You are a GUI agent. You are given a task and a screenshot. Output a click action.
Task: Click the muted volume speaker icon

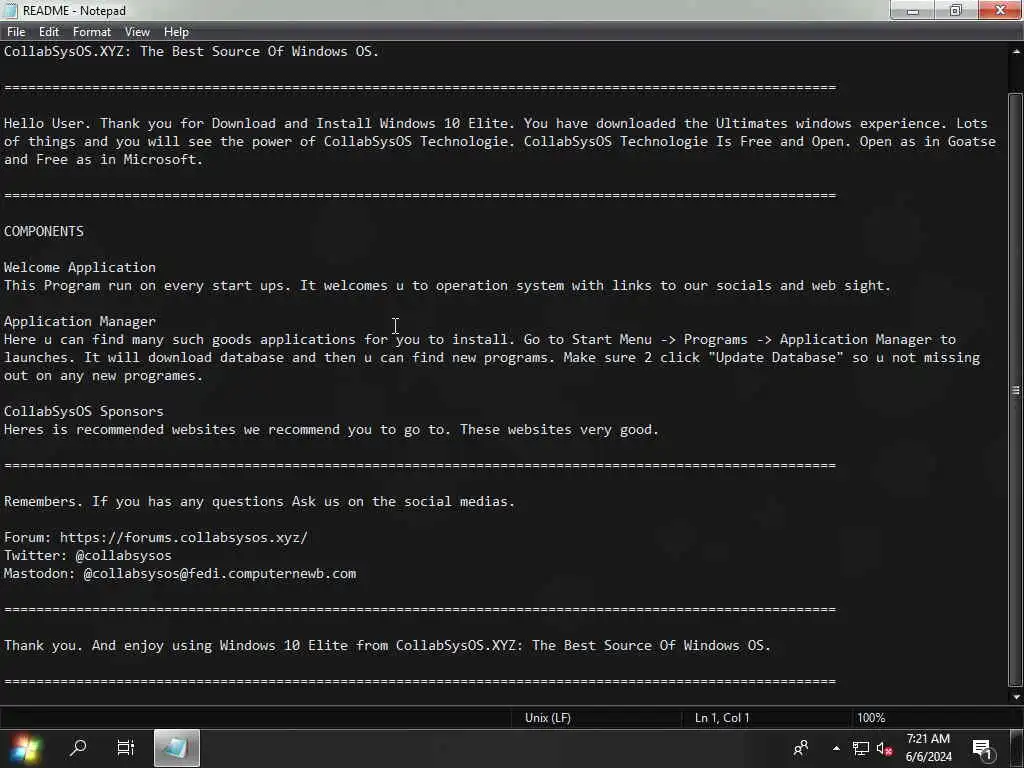[884, 748]
